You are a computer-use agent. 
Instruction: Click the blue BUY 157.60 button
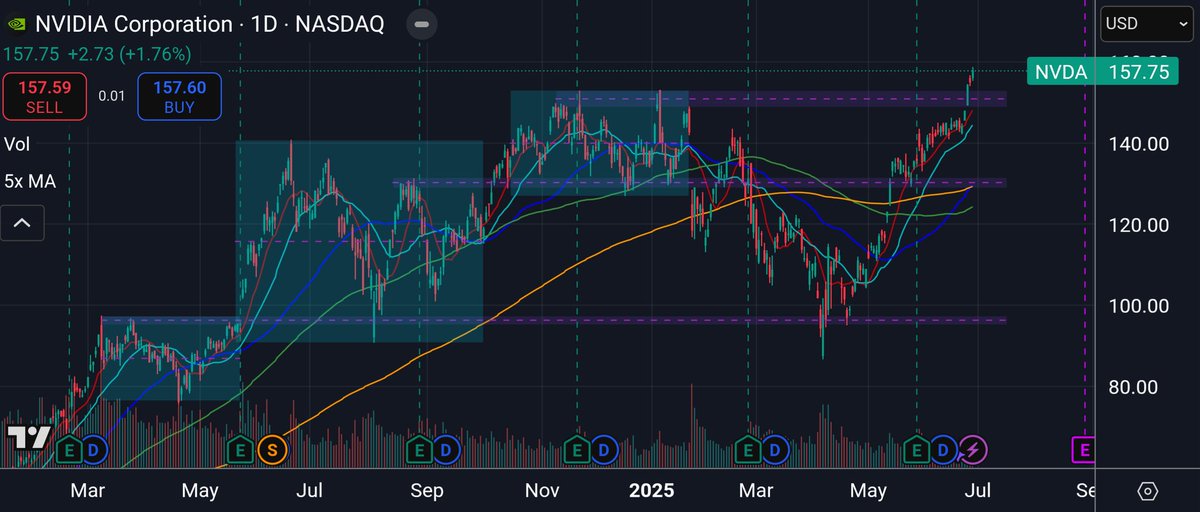point(179,97)
